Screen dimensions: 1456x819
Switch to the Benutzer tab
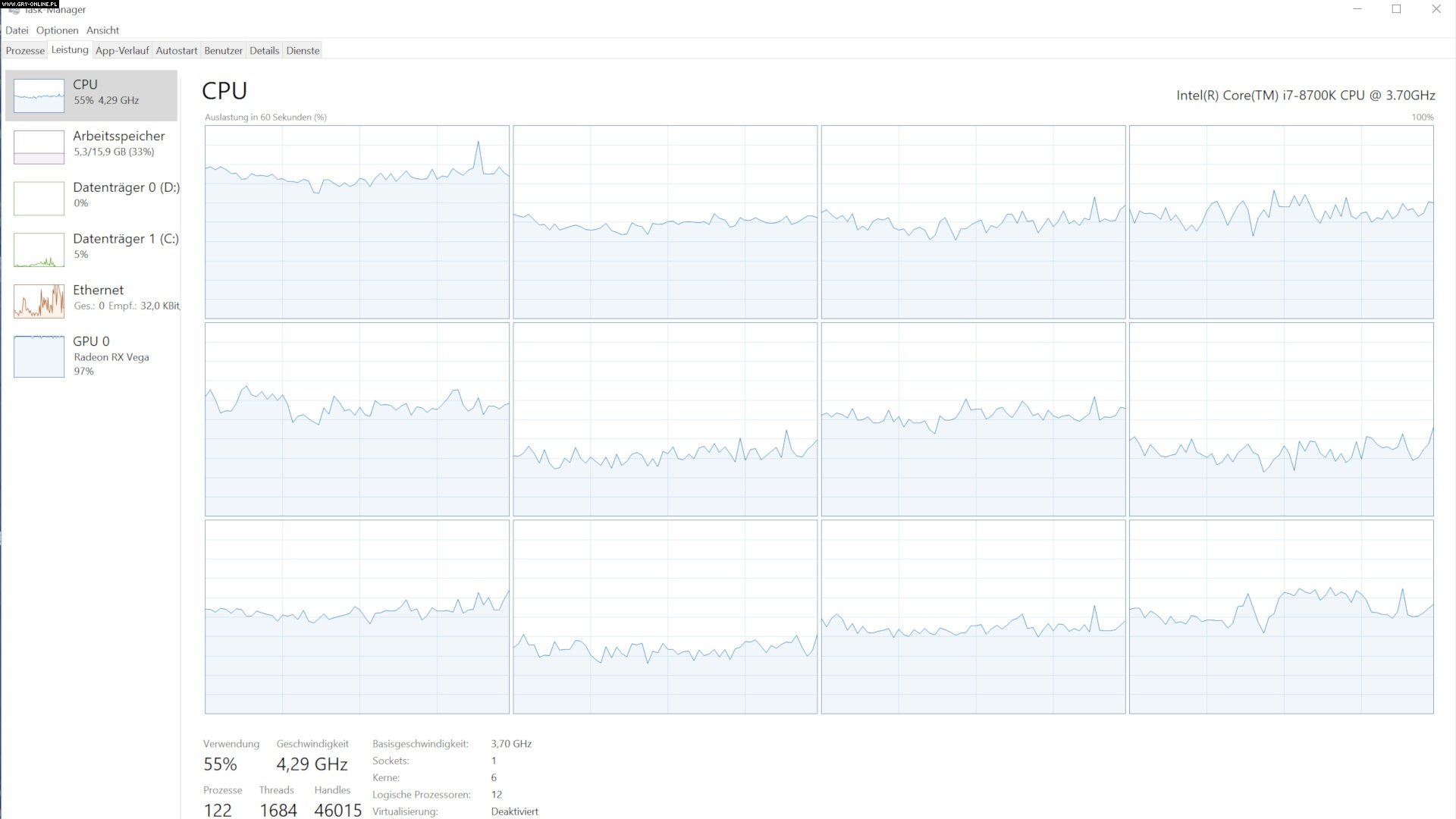point(224,51)
